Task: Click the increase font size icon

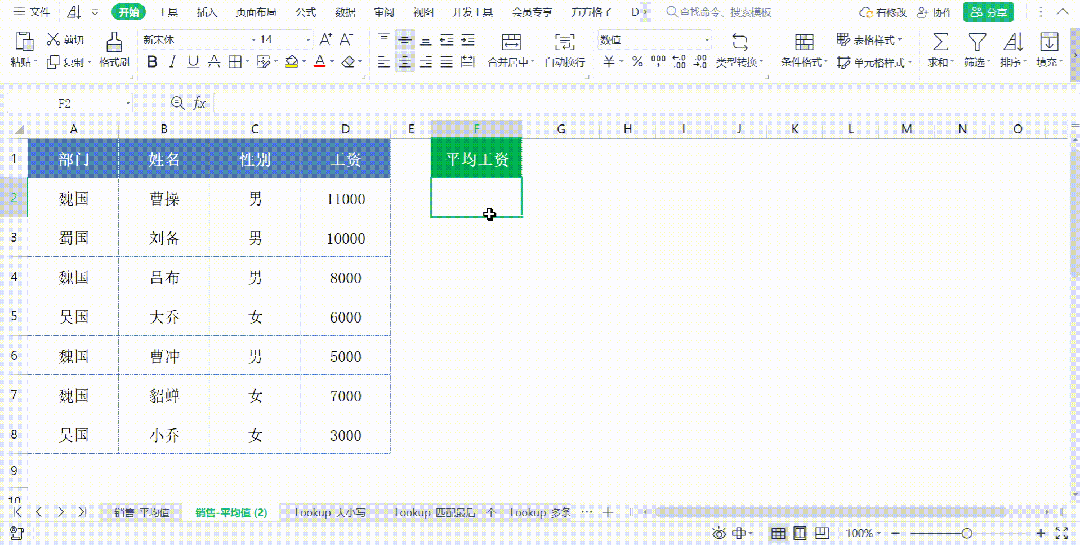Action: pyautogui.click(x=326, y=40)
